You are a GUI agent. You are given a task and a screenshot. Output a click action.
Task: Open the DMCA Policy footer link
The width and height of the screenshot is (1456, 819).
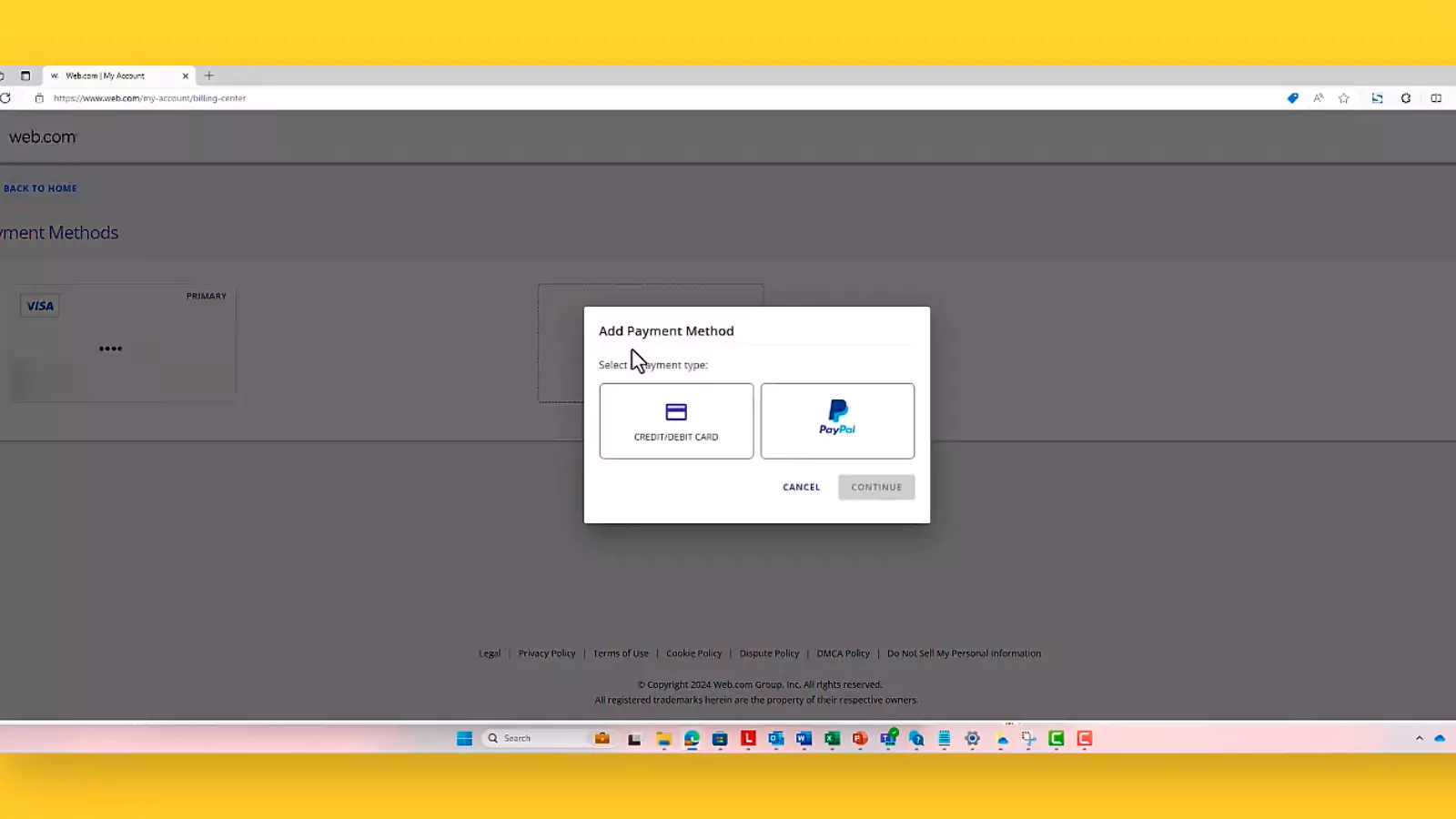tap(843, 653)
